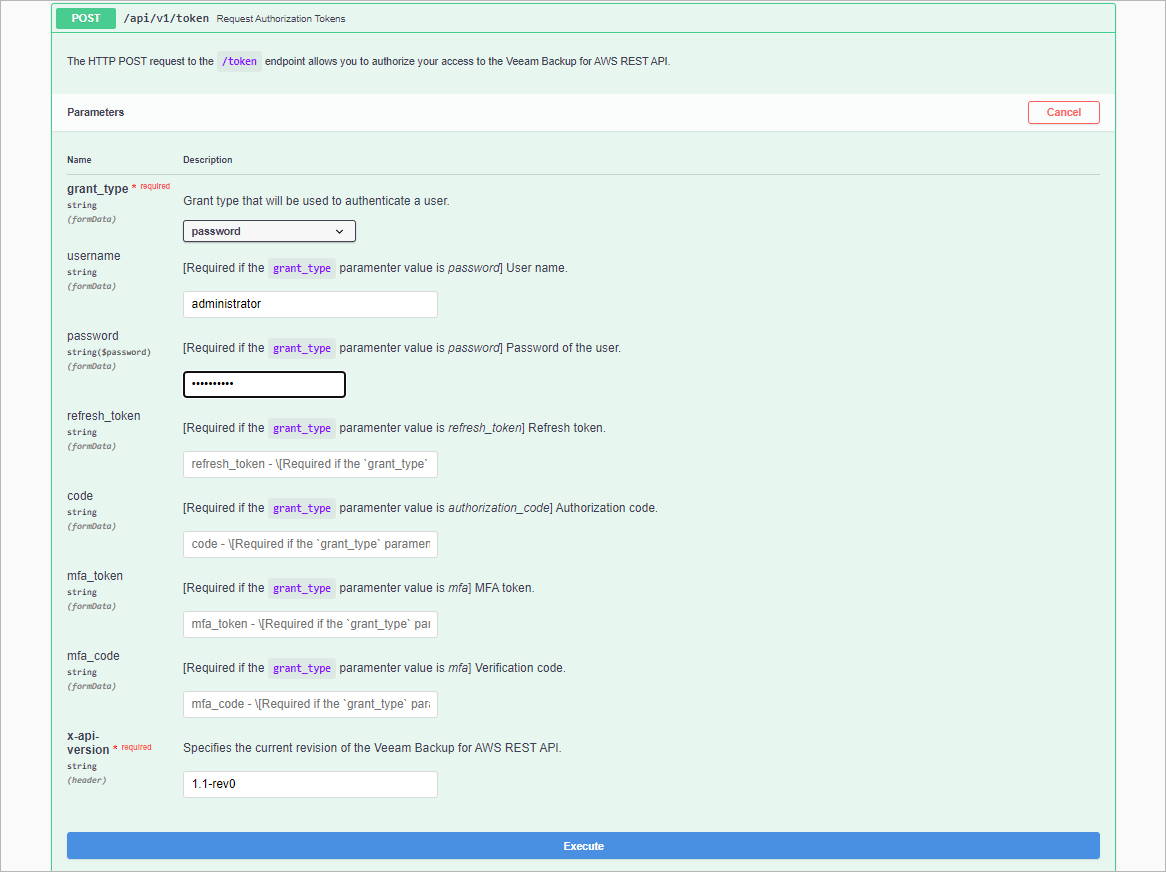Click the /api/v1/token endpoint path

[x=166, y=19]
